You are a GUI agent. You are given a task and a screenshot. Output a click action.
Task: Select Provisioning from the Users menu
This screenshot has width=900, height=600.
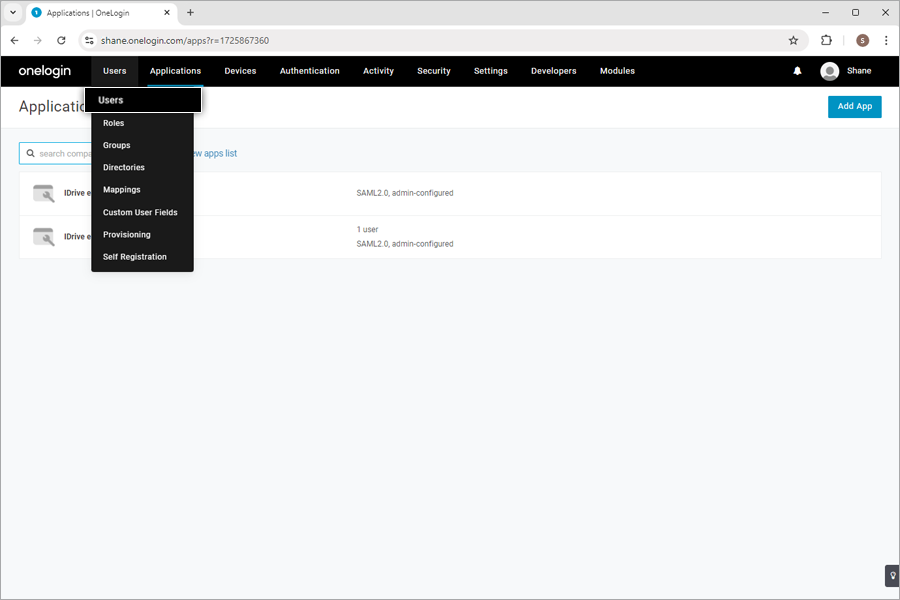tap(142, 234)
